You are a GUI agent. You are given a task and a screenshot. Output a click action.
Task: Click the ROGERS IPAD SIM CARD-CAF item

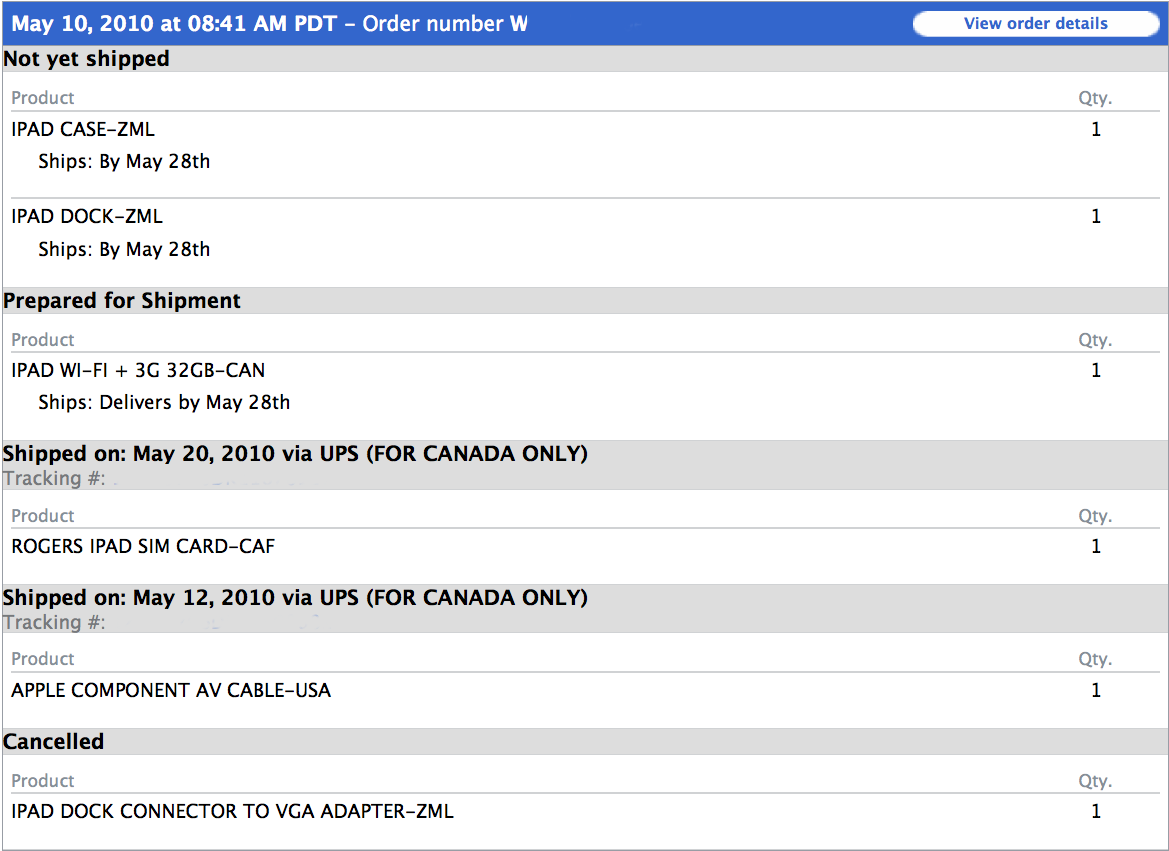(143, 546)
